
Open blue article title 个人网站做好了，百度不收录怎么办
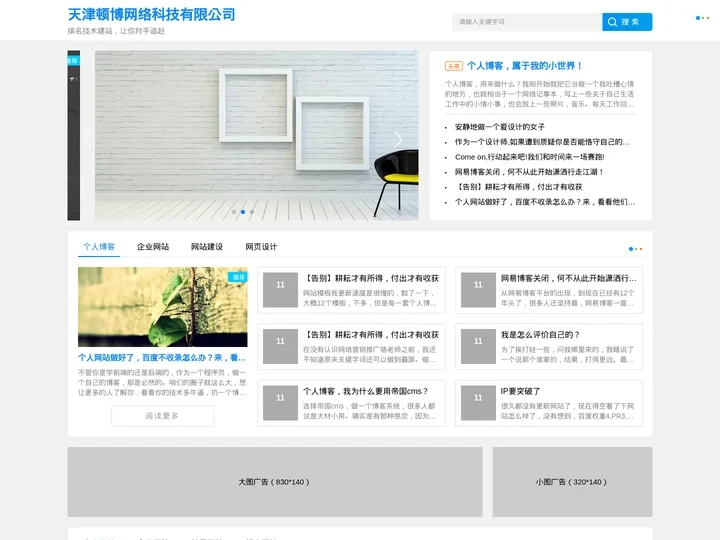tap(162, 358)
